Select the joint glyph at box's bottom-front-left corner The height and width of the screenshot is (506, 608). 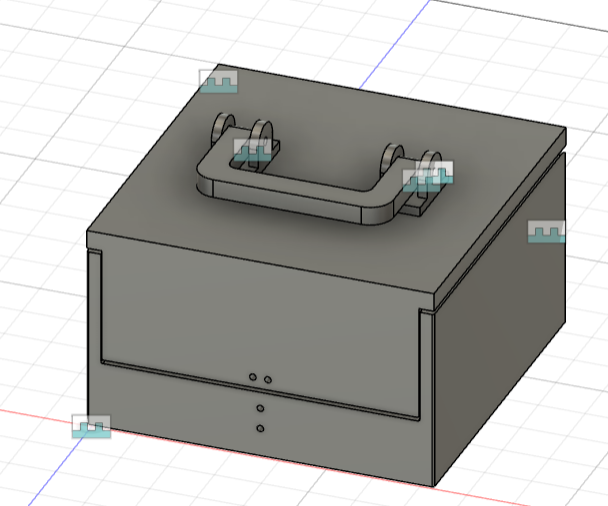(91, 427)
